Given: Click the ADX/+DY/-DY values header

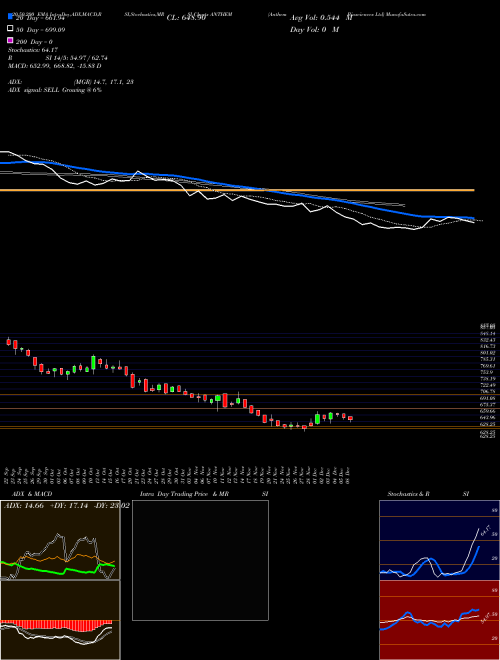Looking at the screenshot, I should 66,506.
